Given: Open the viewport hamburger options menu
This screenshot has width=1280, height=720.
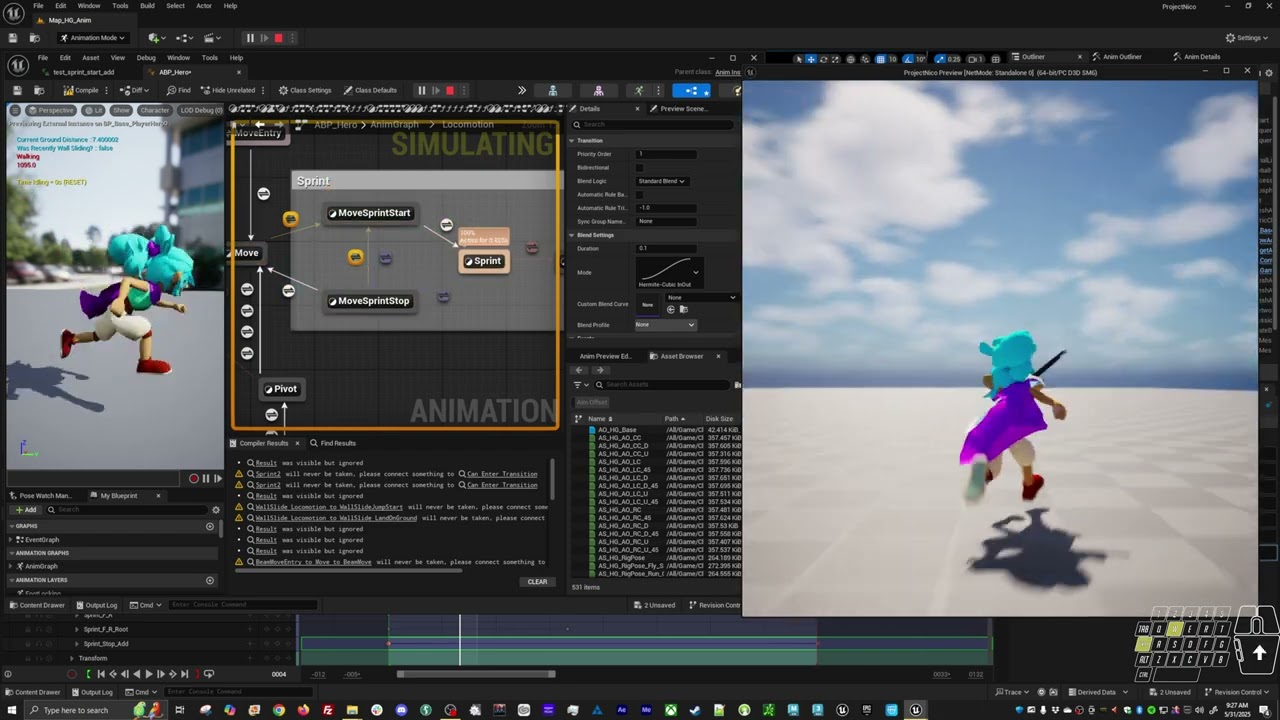Looking at the screenshot, I should pos(15,110).
